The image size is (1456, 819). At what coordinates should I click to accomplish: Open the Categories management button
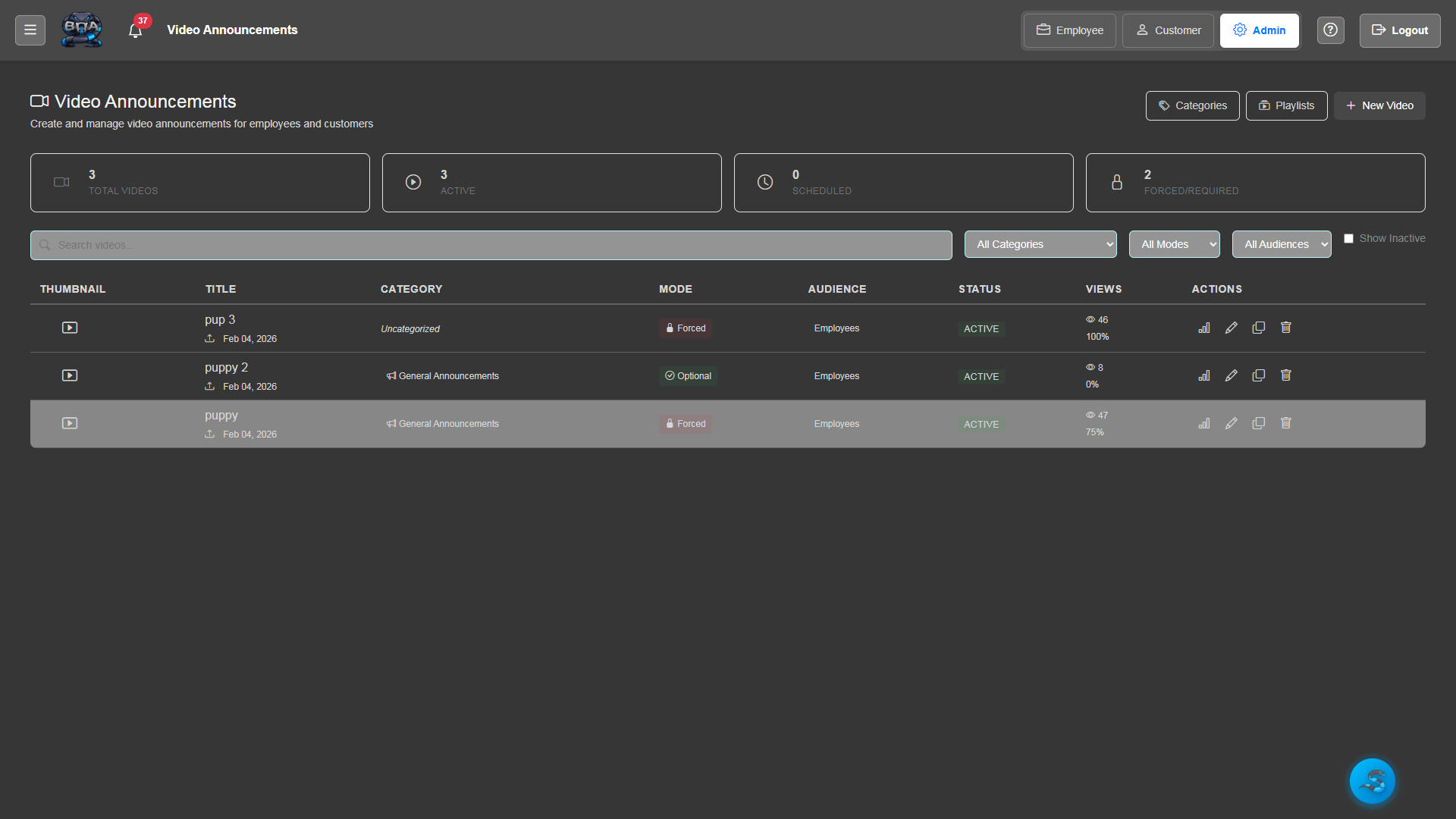1192,105
